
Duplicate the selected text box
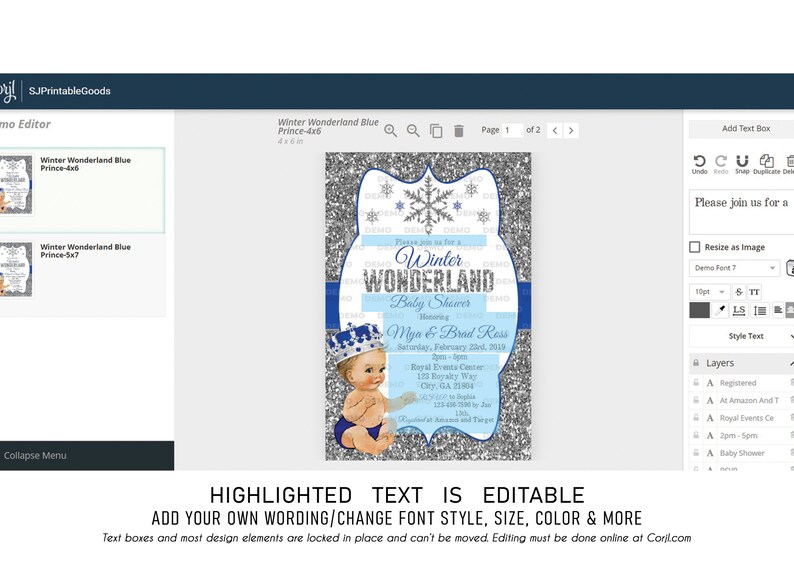point(767,165)
